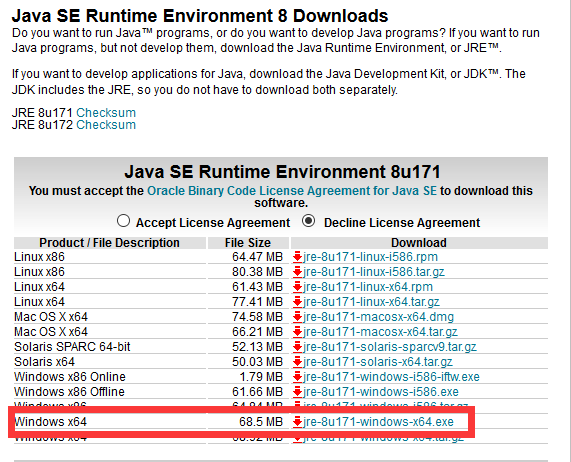Click the 52.13 MB file size cell
The image size is (571, 462).
pyautogui.click(x=257, y=347)
